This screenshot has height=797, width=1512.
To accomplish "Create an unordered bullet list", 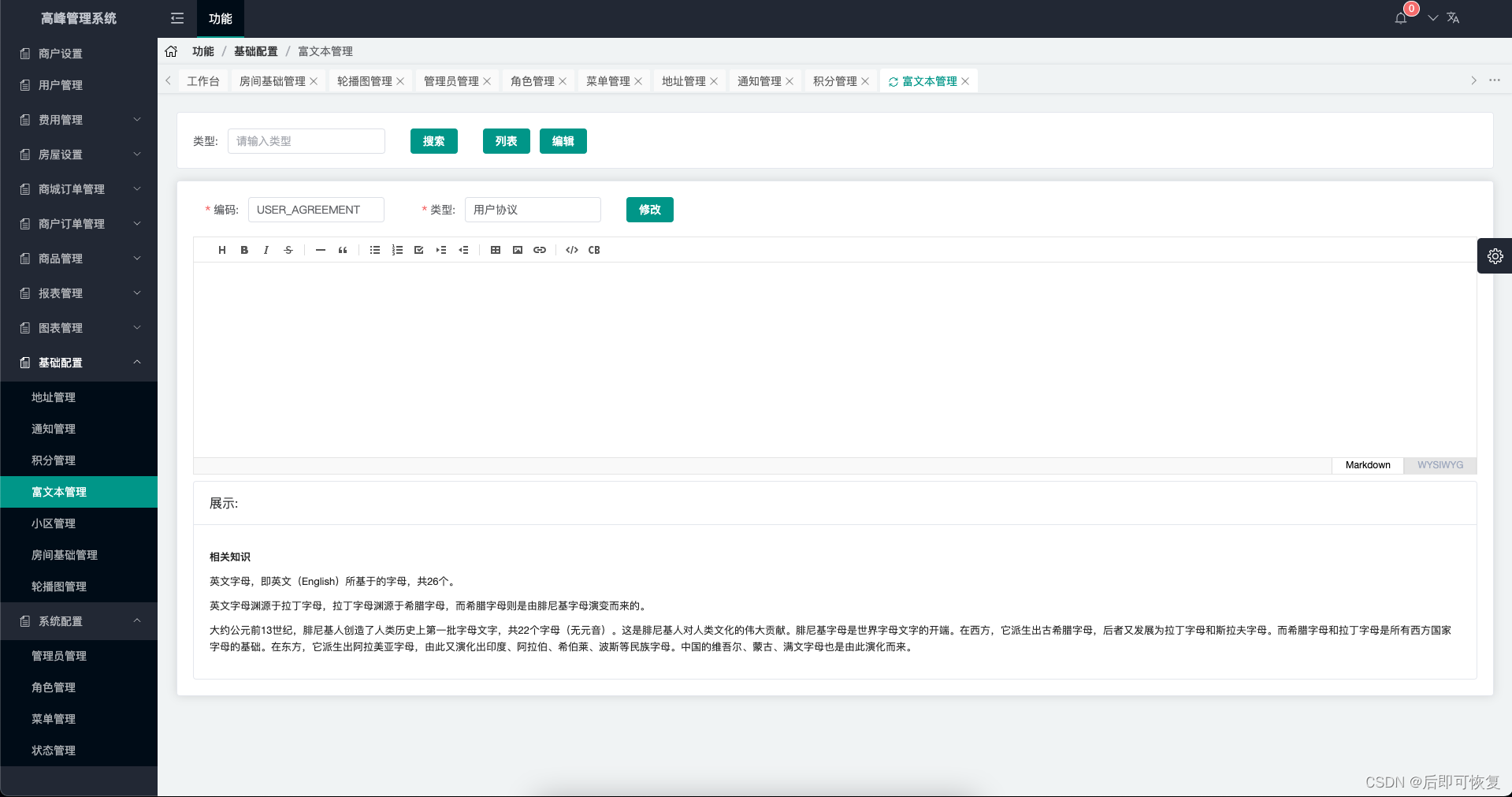I will click(375, 250).
